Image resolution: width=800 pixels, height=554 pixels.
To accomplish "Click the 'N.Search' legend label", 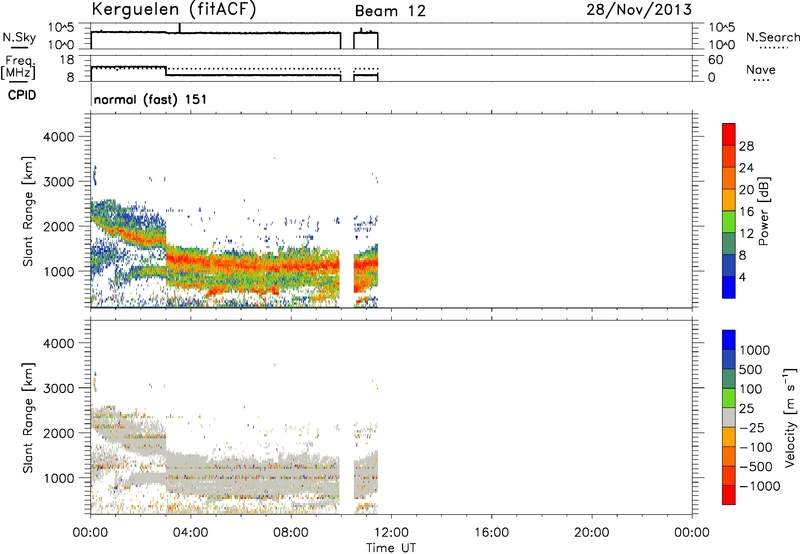I will pyautogui.click(x=772, y=37).
